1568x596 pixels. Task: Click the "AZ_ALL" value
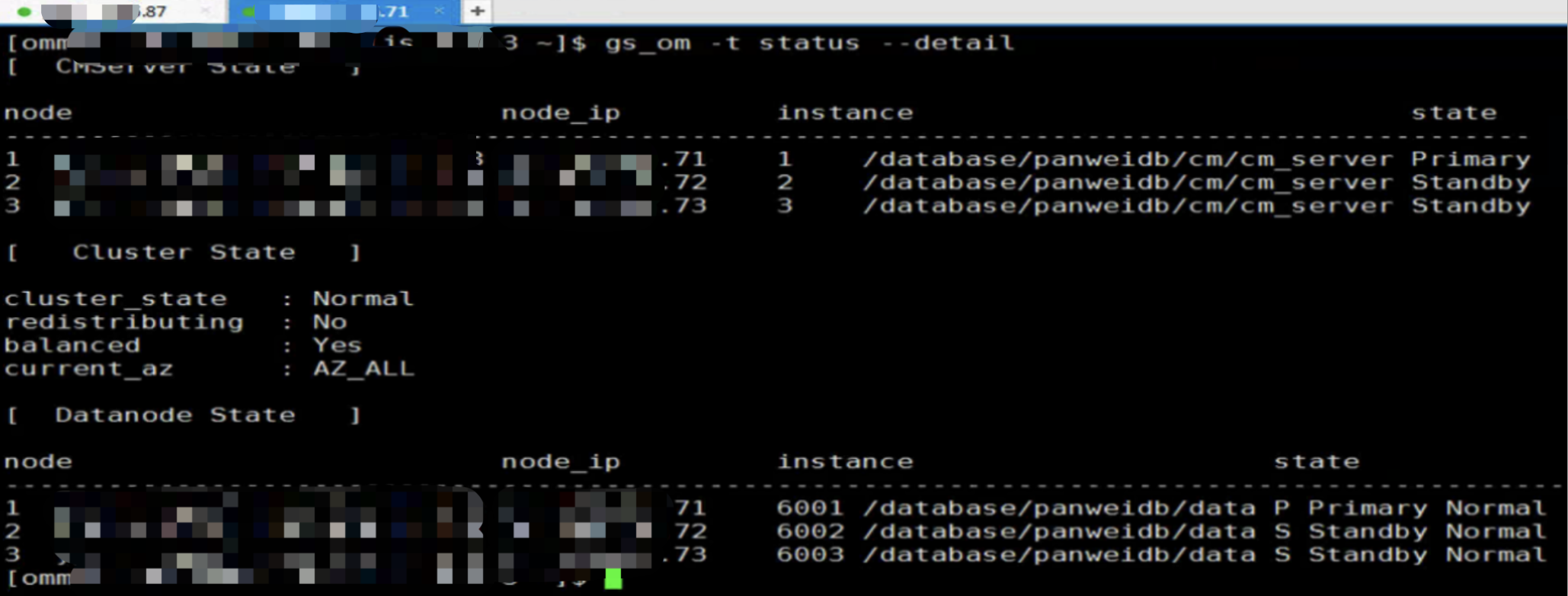pos(364,369)
